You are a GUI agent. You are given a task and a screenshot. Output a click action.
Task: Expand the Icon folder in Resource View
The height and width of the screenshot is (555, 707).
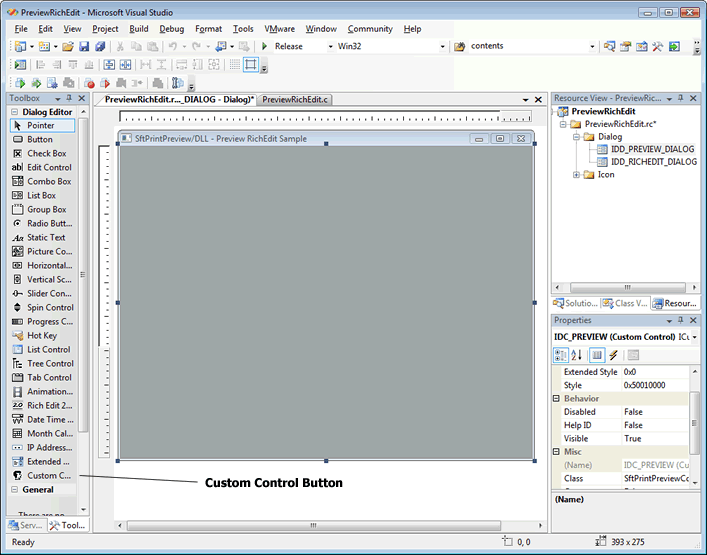pos(577,175)
